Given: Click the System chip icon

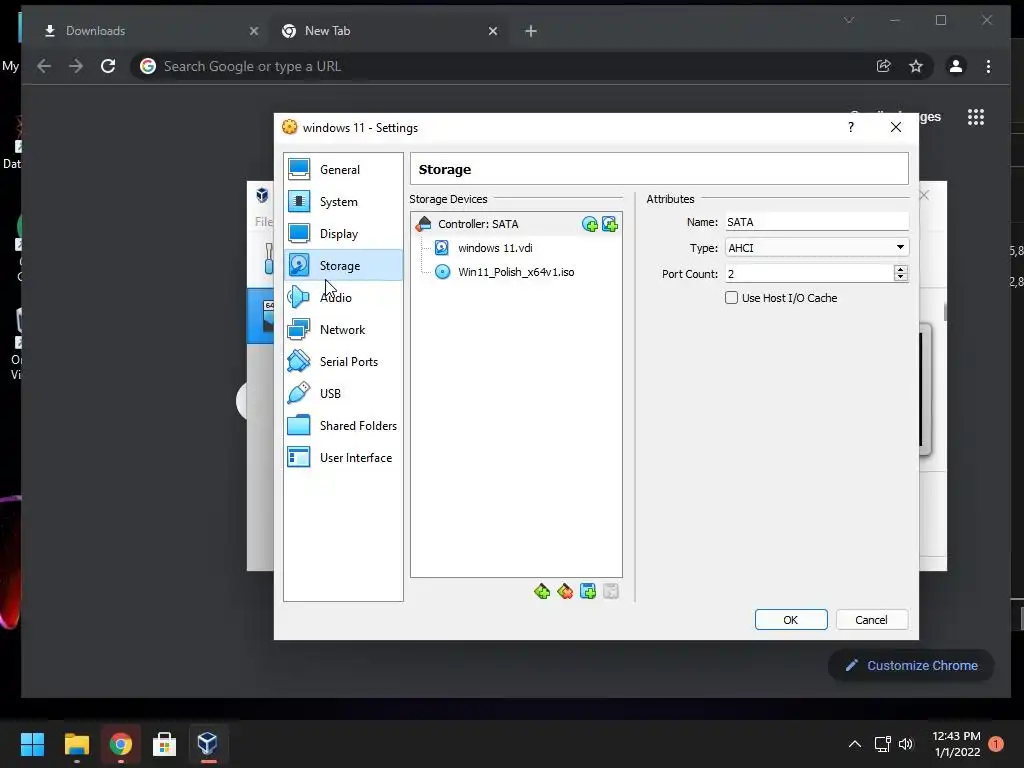Looking at the screenshot, I should pos(299,201).
